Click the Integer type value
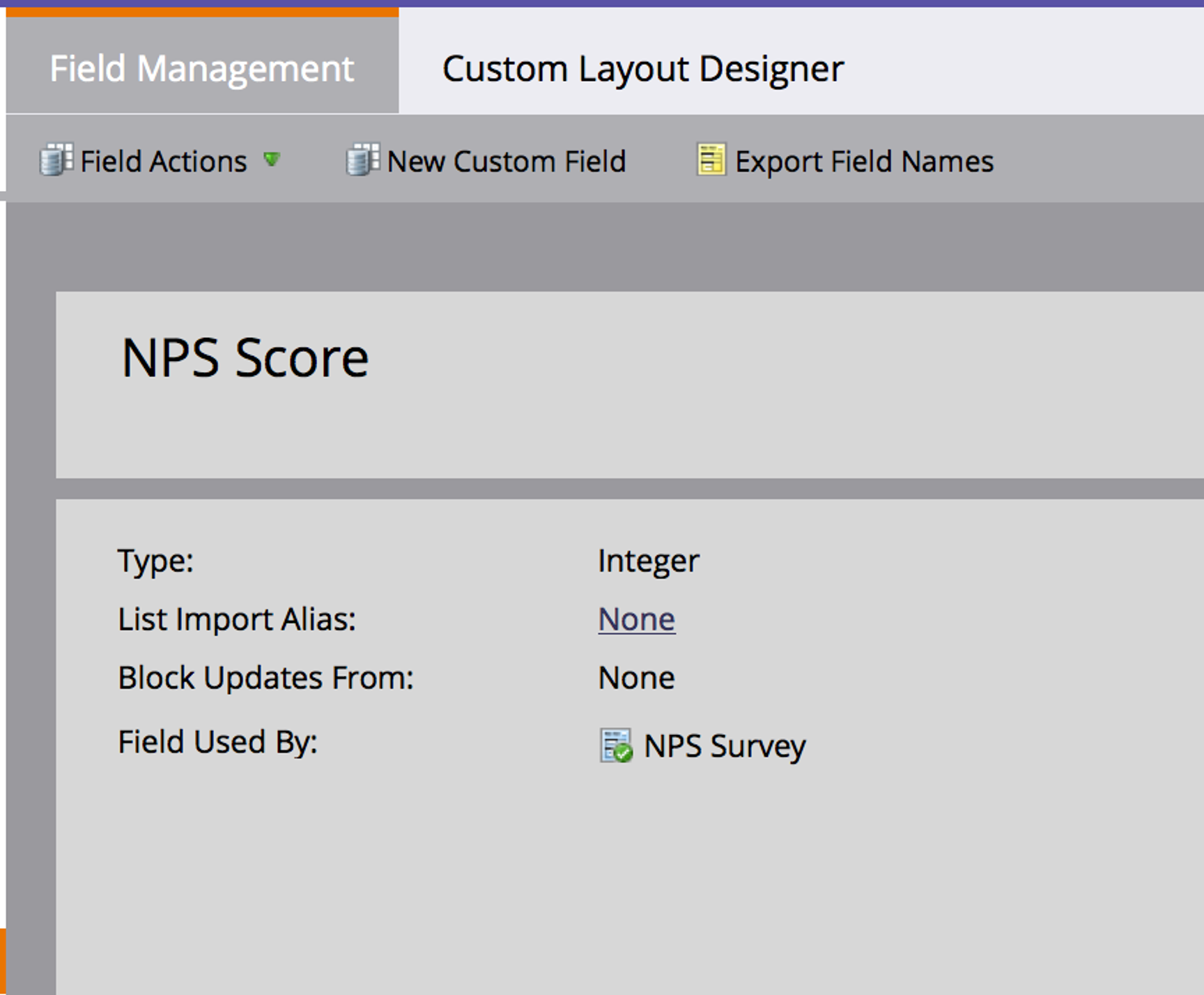1204x995 pixels. [x=648, y=561]
